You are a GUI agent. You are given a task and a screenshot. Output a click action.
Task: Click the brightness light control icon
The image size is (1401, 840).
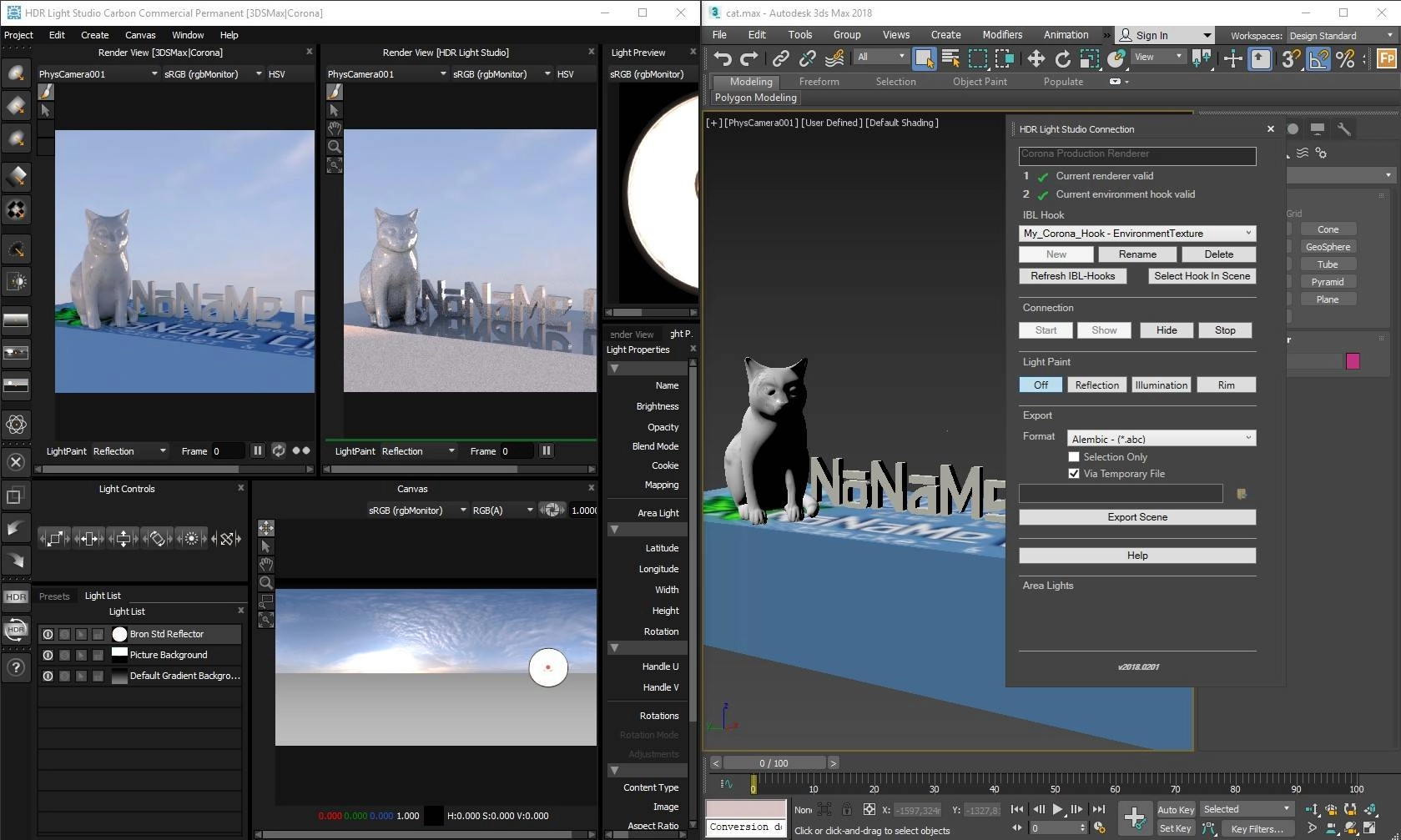191,539
